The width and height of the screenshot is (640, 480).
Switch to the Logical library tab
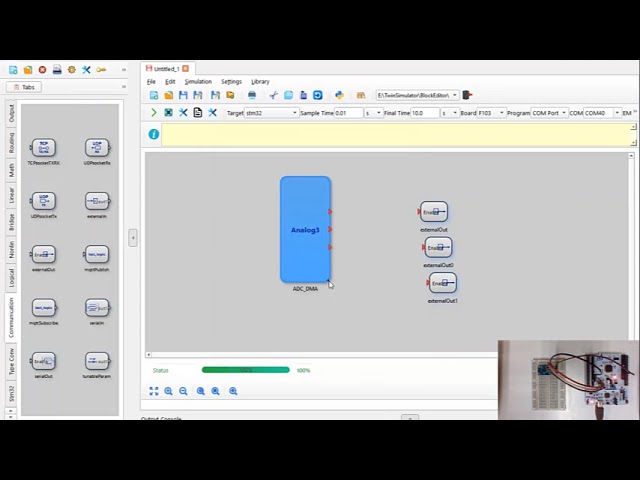coord(11,277)
